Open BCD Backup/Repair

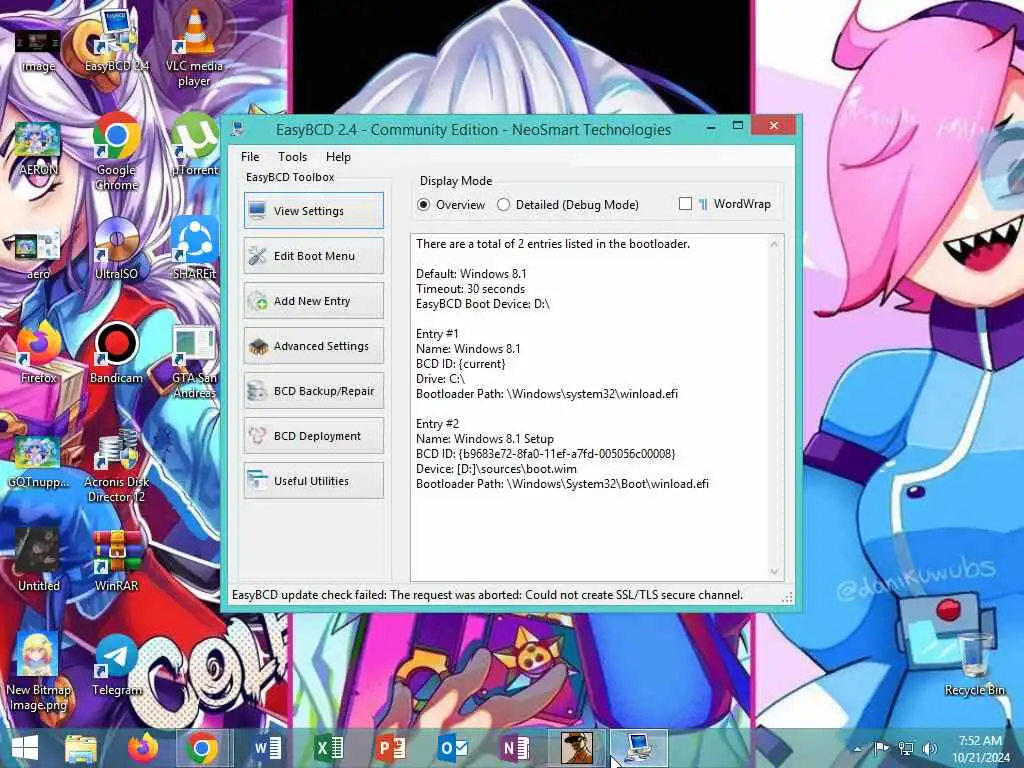click(313, 391)
